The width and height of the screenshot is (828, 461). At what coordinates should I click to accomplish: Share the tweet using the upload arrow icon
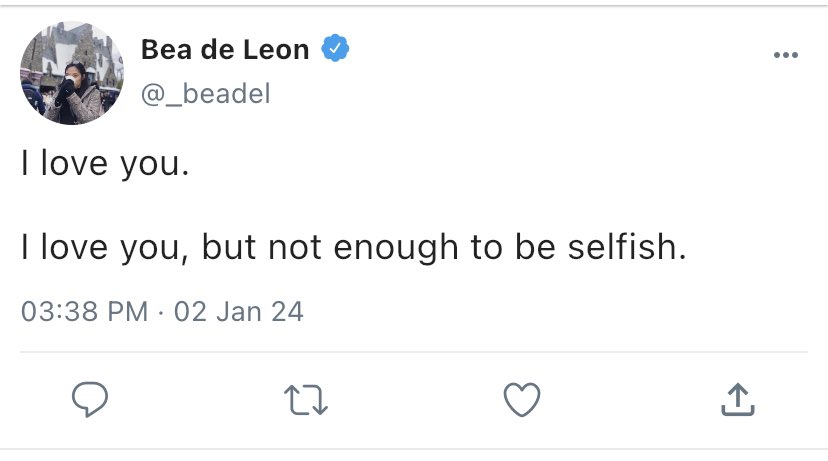738,399
